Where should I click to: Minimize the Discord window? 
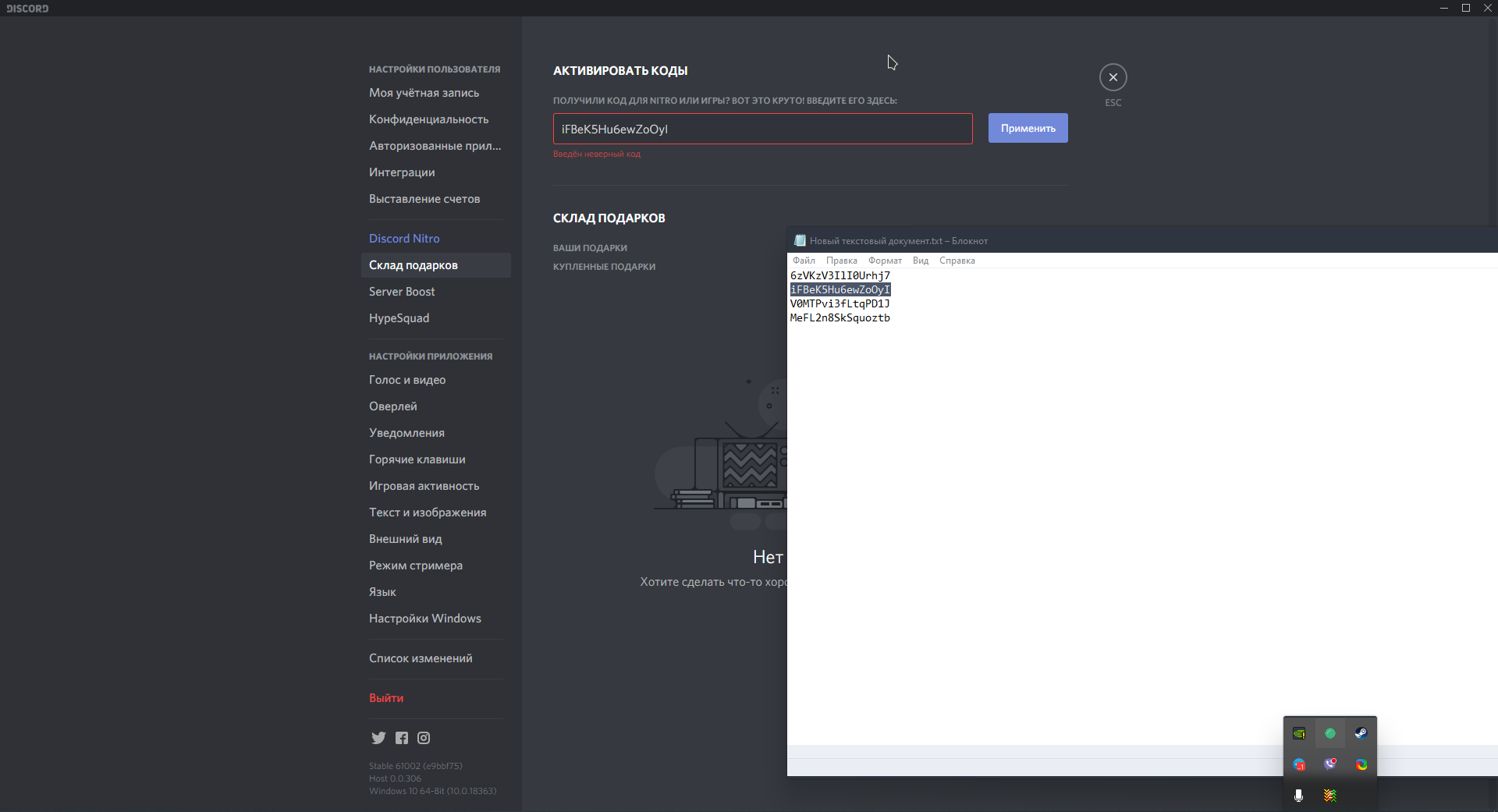point(1443,8)
